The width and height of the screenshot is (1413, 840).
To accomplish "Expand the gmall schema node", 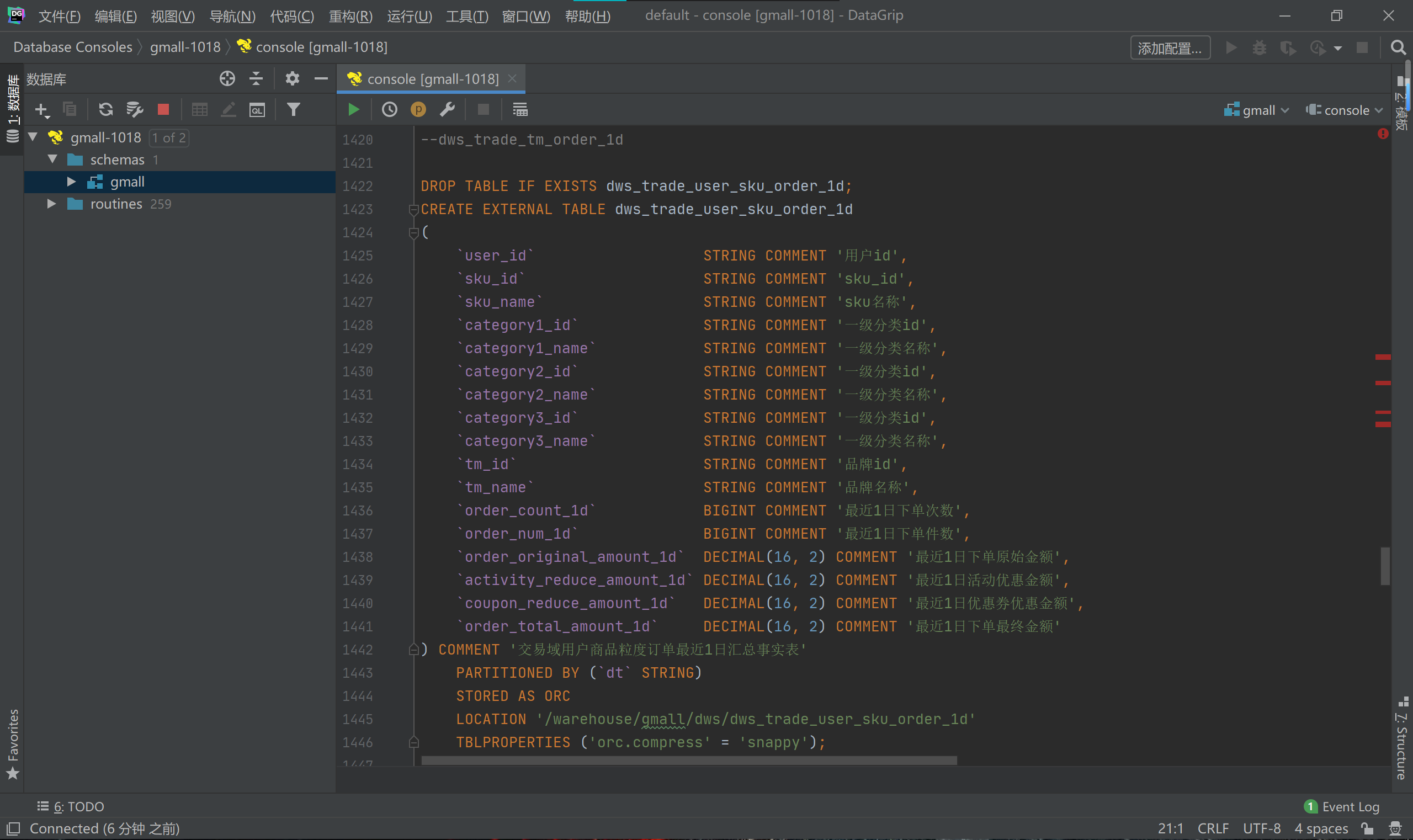I will point(71,182).
